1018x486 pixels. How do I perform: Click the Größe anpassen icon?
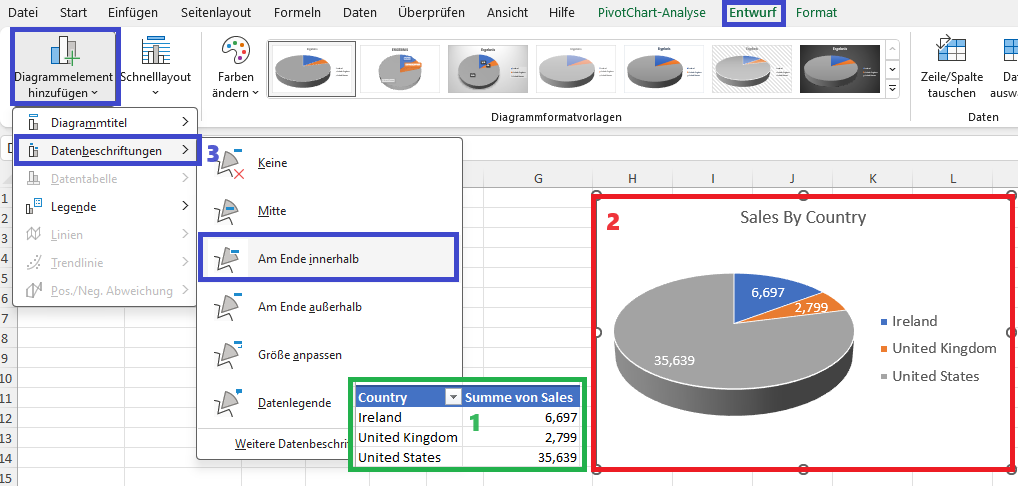[x=229, y=355]
